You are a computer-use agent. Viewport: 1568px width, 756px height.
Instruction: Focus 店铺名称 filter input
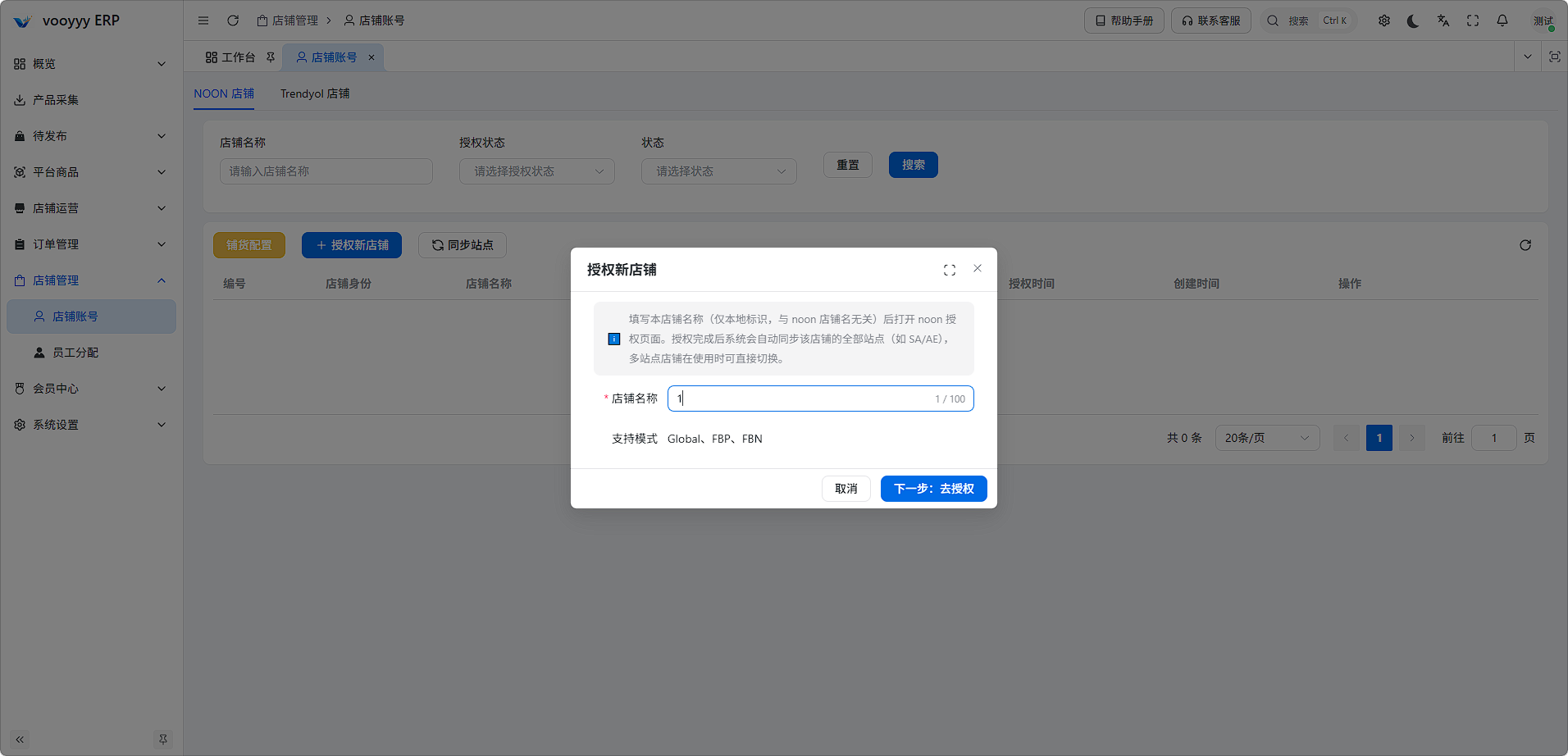click(x=326, y=171)
